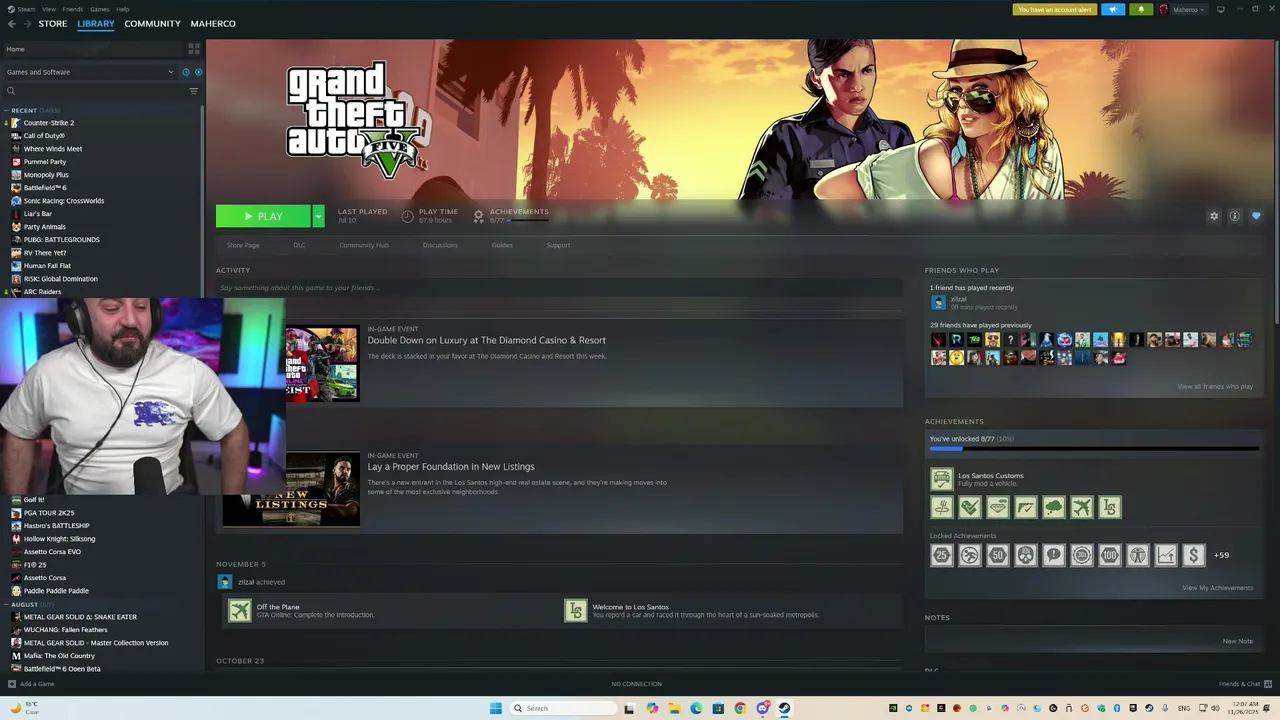Open Chrome from the taskbar
This screenshot has height=720, width=1280.
[x=740, y=708]
